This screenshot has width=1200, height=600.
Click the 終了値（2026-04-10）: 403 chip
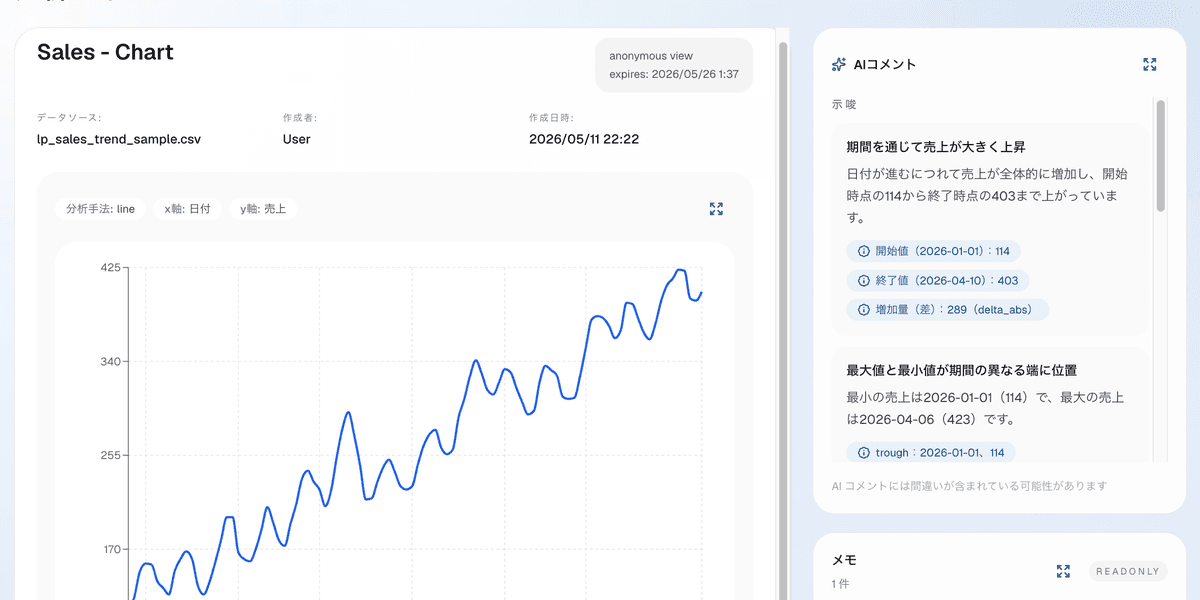(x=938, y=281)
